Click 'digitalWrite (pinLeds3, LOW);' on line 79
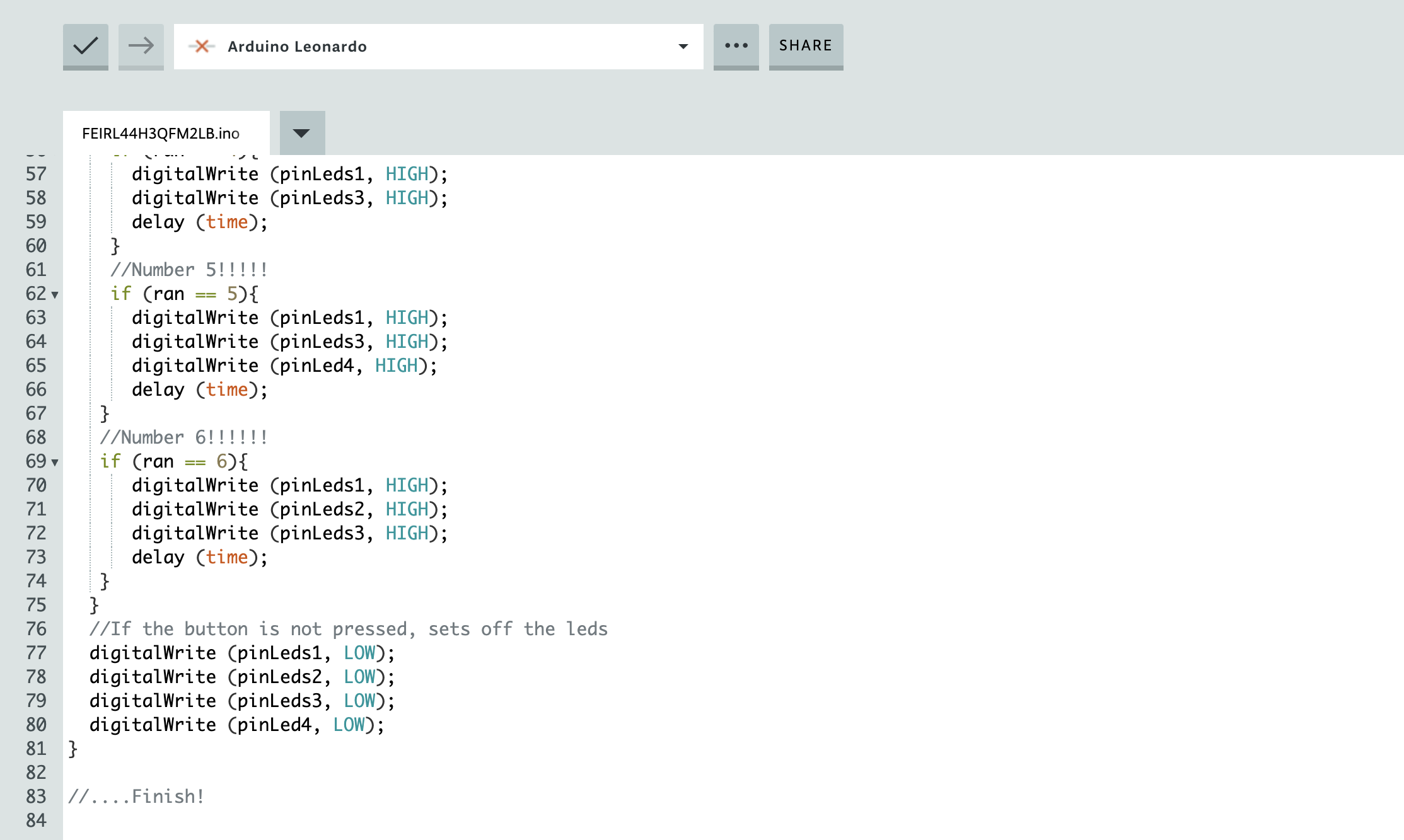The width and height of the screenshot is (1404, 840). (x=242, y=701)
